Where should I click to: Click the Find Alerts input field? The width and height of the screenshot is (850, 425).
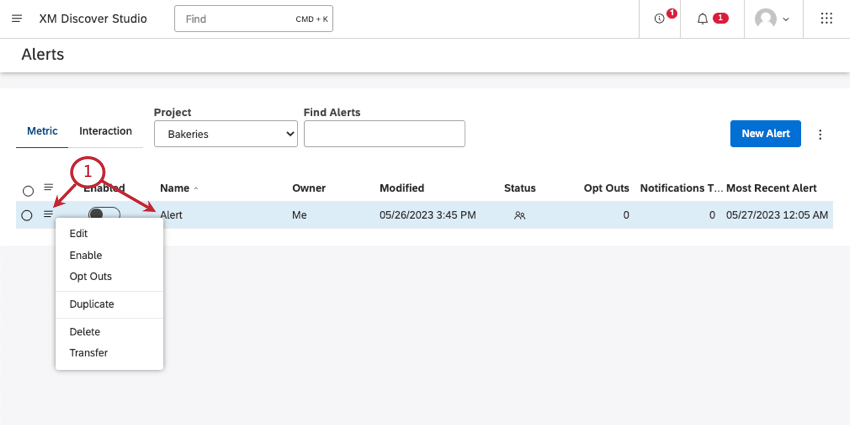point(384,134)
